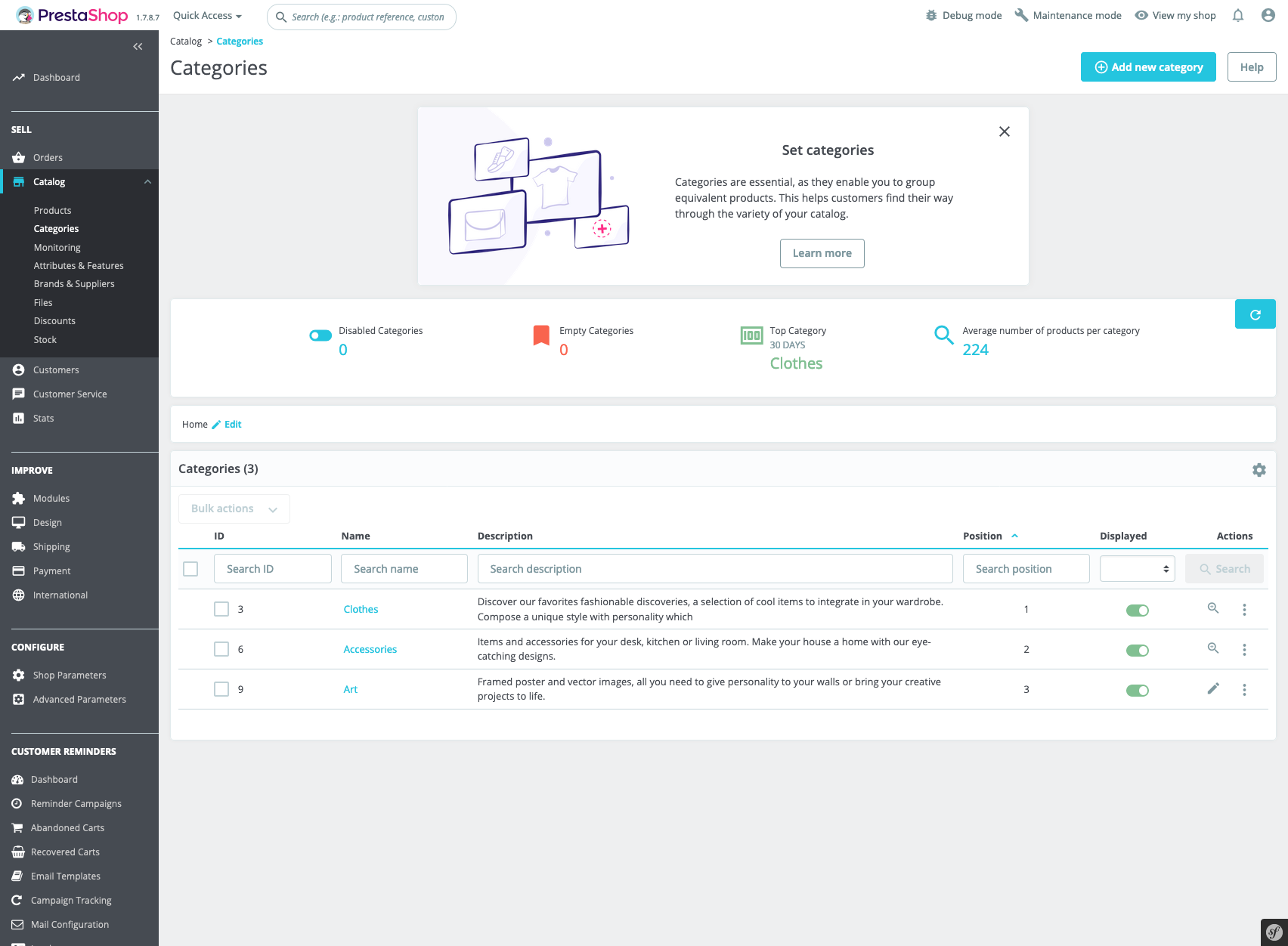Open Stock in Catalog submenu

tap(45, 339)
